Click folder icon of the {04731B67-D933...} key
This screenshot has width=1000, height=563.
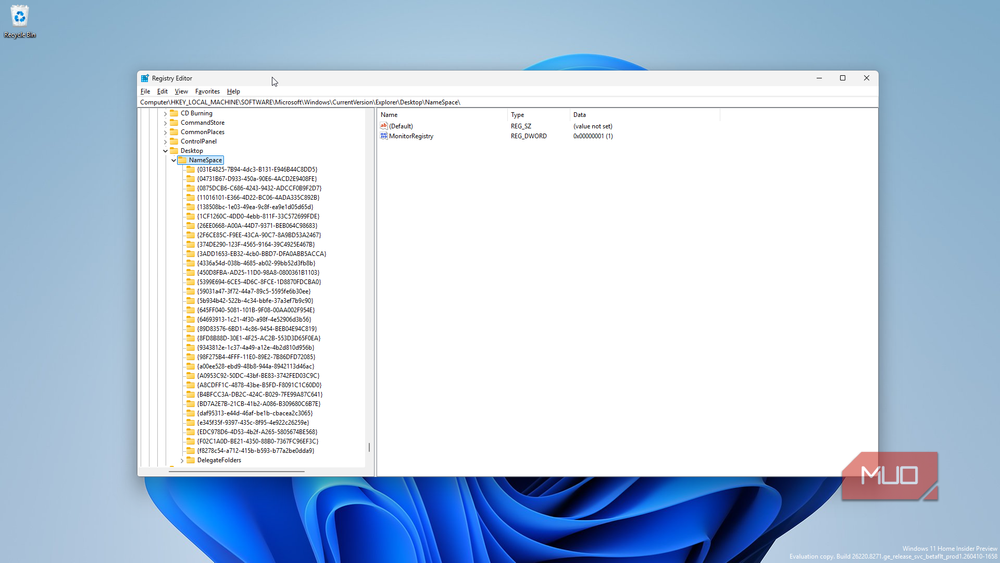(191, 179)
